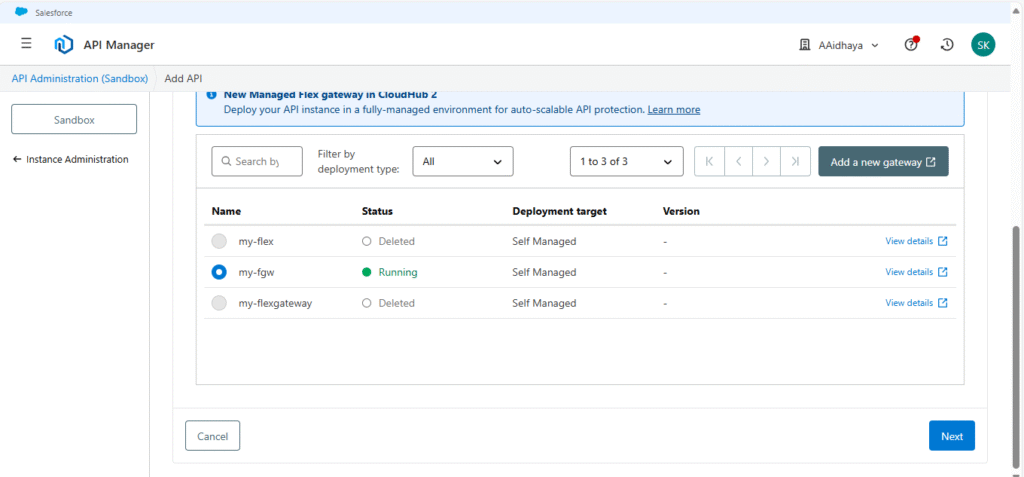Image resolution: width=1024 pixels, height=477 pixels.
Task: Click the my-flex gateway name
Action: (x=256, y=241)
